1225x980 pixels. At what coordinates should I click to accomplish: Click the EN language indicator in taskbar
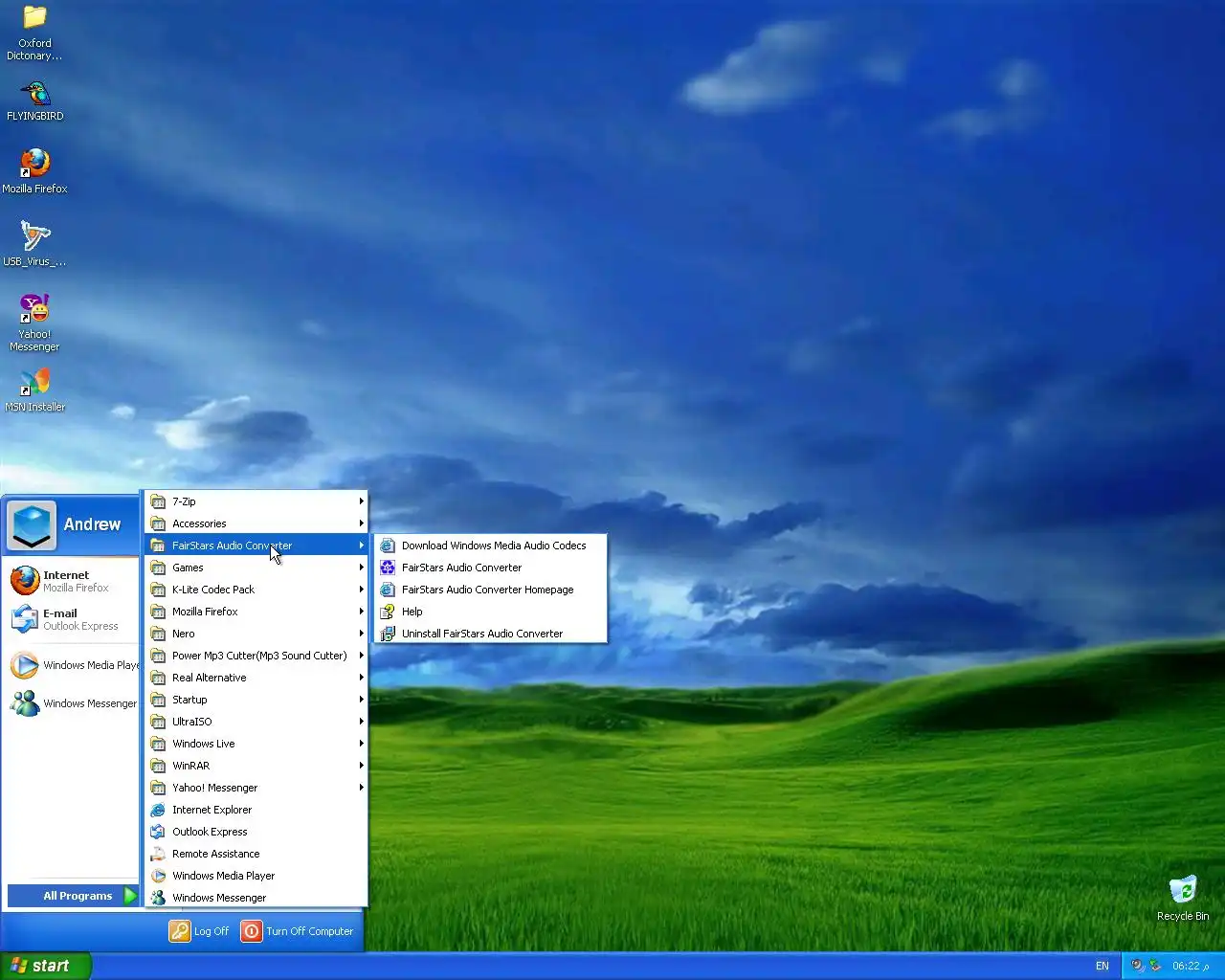click(x=1102, y=966)
